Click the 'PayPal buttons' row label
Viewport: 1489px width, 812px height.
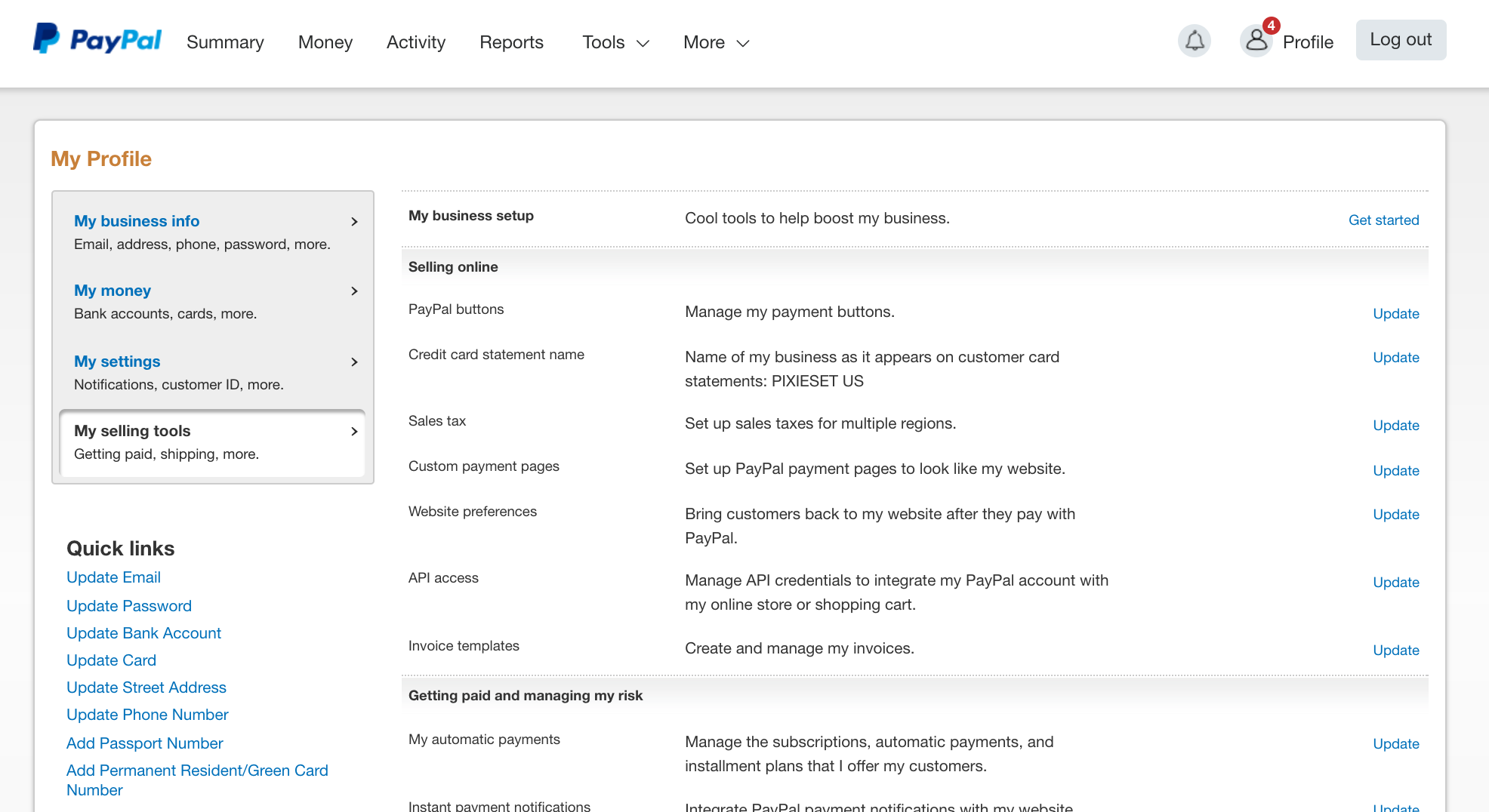pyautogui.click(x=456, y=309)
